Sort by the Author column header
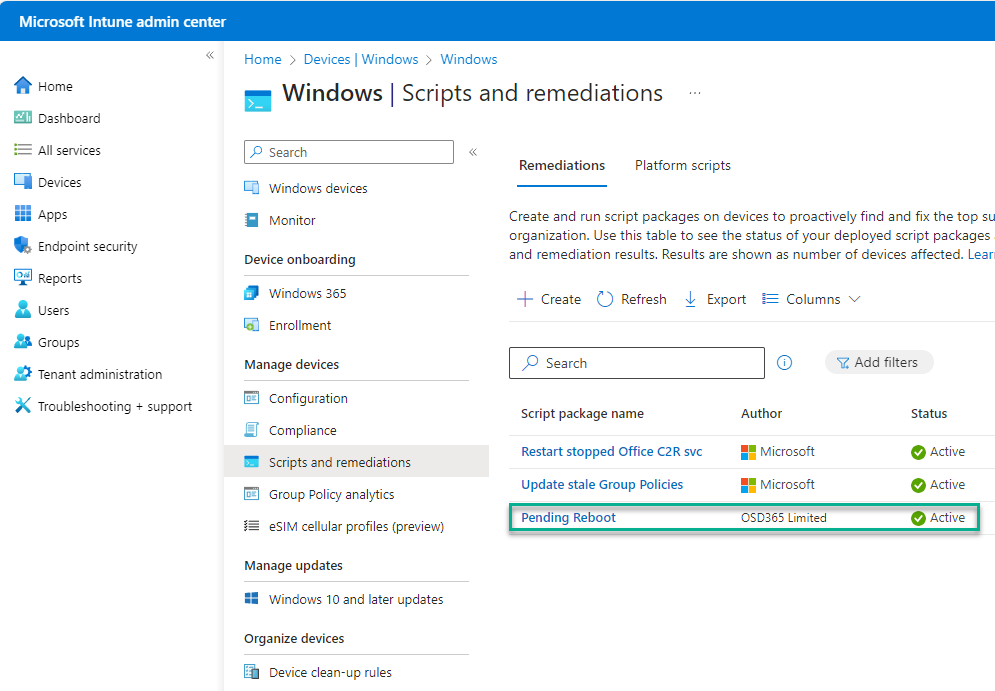 point(761,414)
